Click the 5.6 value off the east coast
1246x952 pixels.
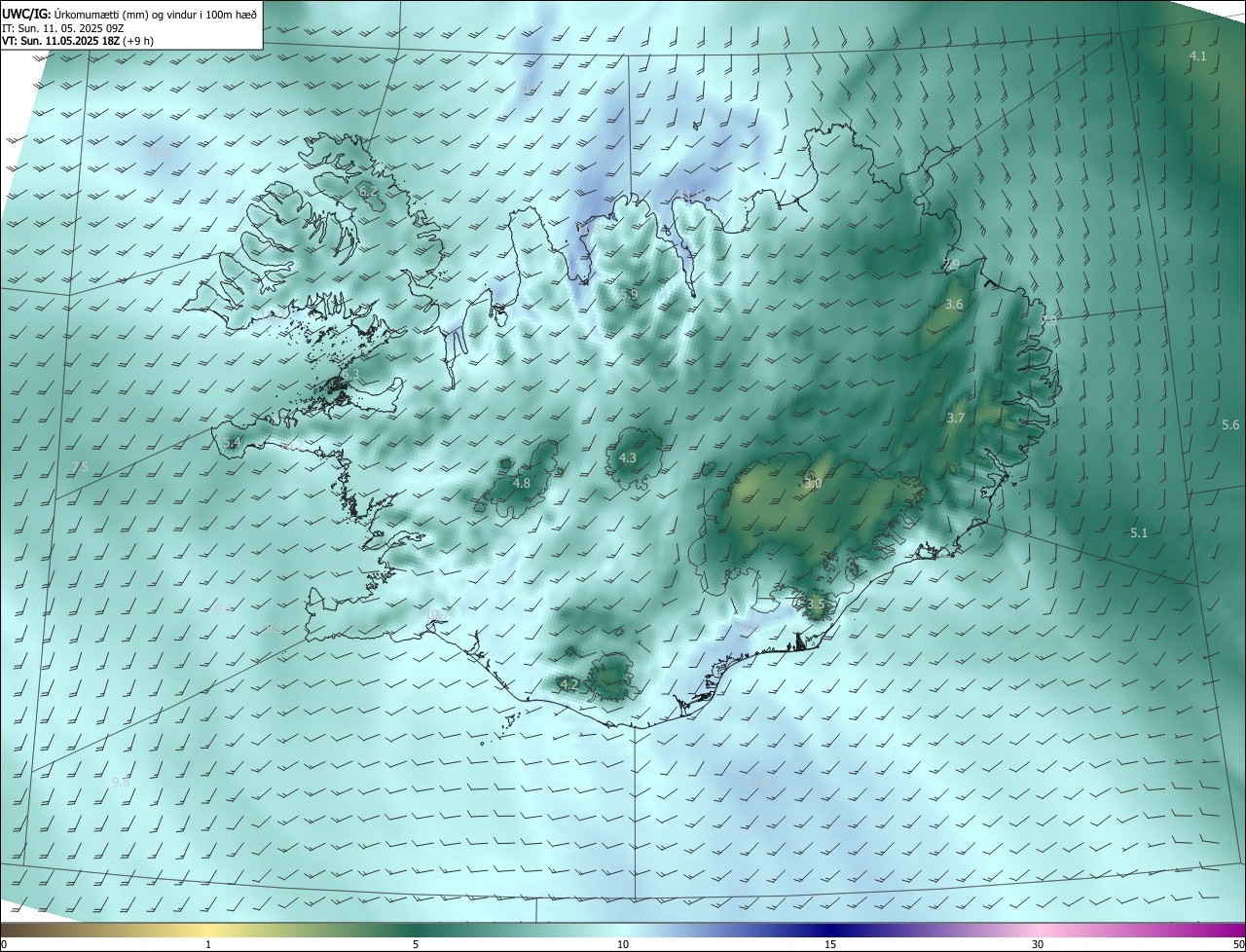pos(1230,425)
